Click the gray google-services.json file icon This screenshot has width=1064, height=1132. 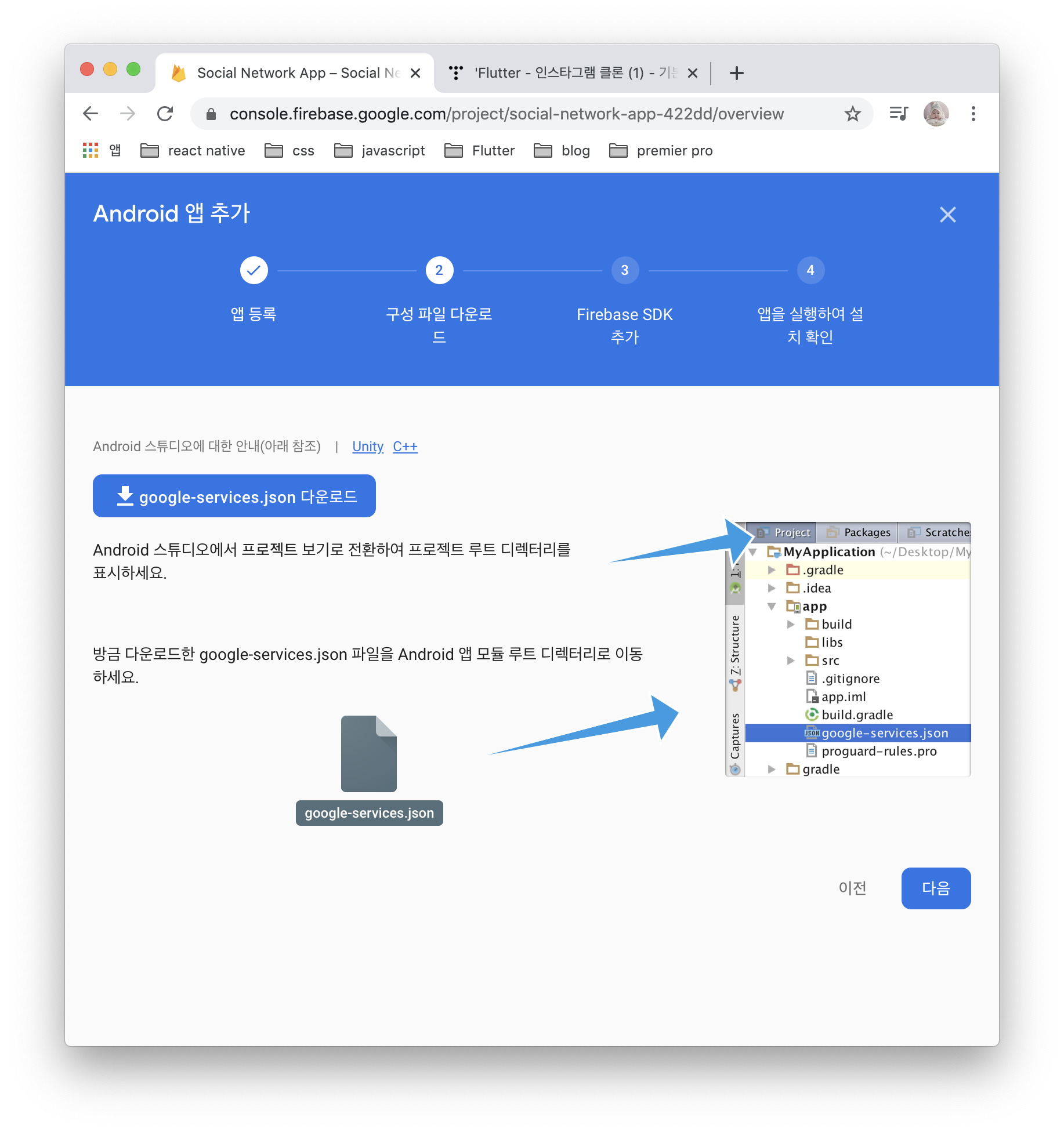click(369, 754)
